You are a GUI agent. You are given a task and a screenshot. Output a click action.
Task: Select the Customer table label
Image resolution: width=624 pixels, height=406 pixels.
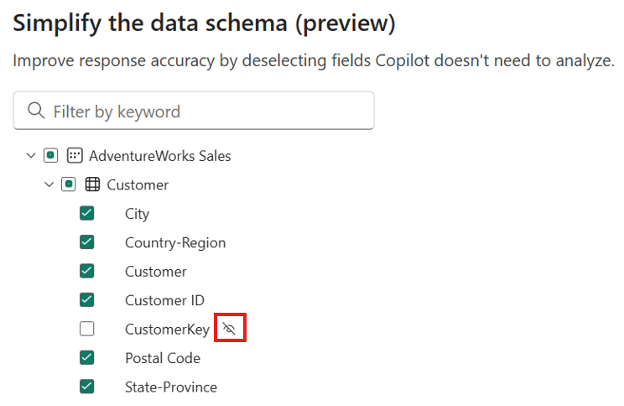pyautogui.click(x=138, y=185)
